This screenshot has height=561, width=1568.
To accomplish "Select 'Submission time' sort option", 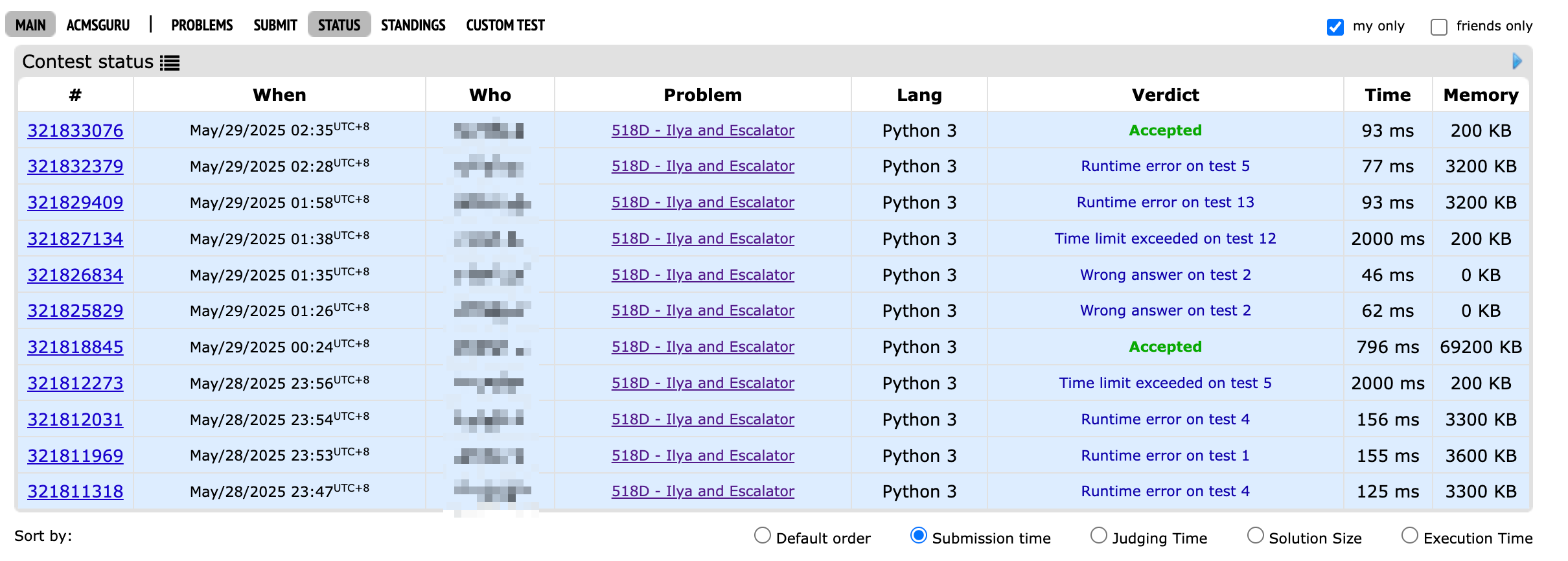I will (x=918, y=536).
